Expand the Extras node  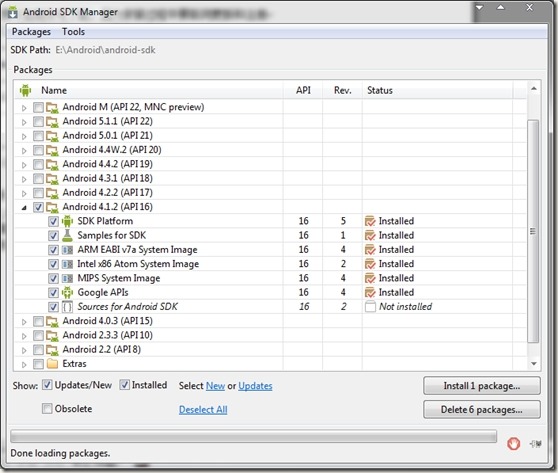[x=24, y=364]
